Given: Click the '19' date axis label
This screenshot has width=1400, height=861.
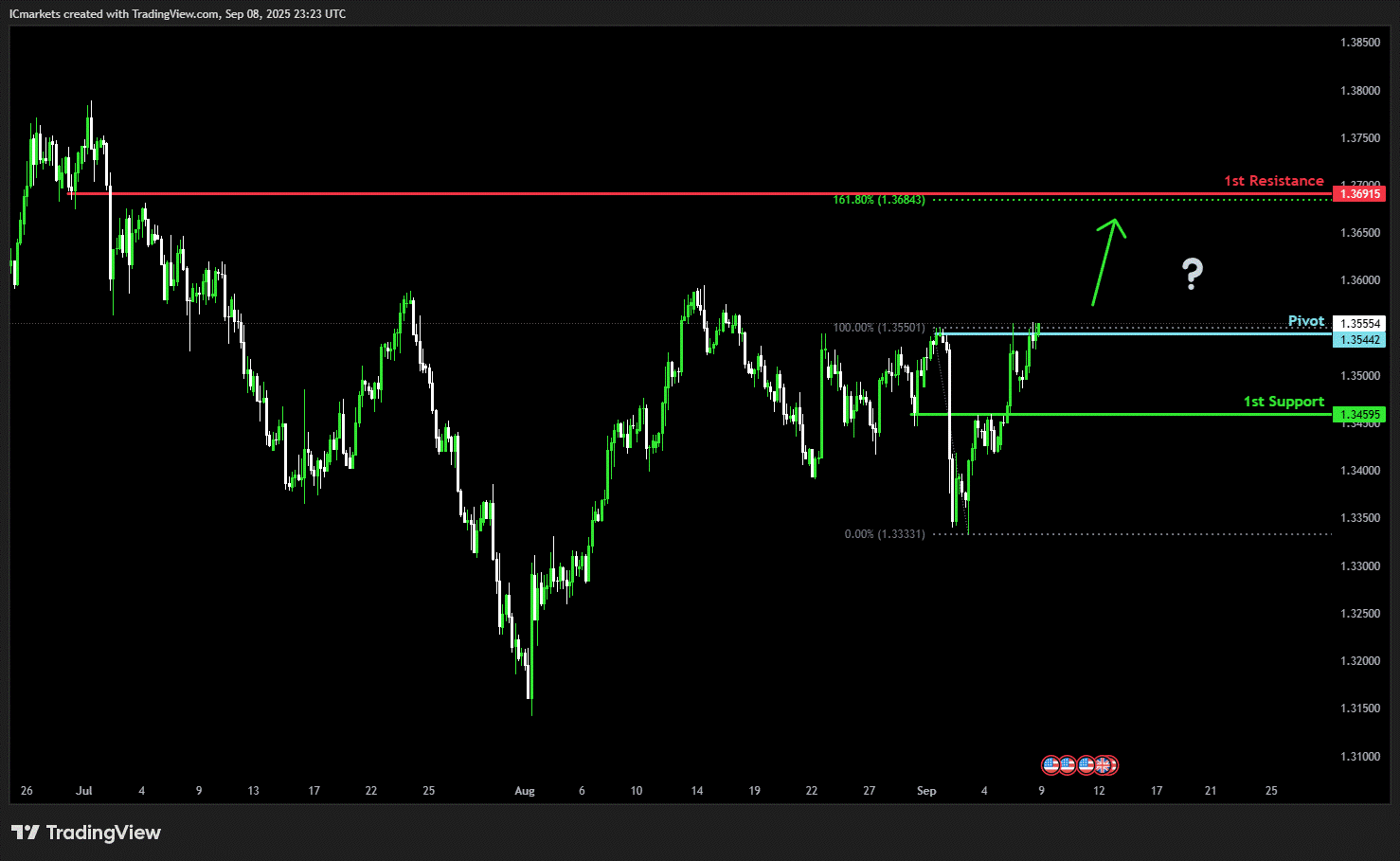Looking at the screenshot, I should [x=754, y=791].
